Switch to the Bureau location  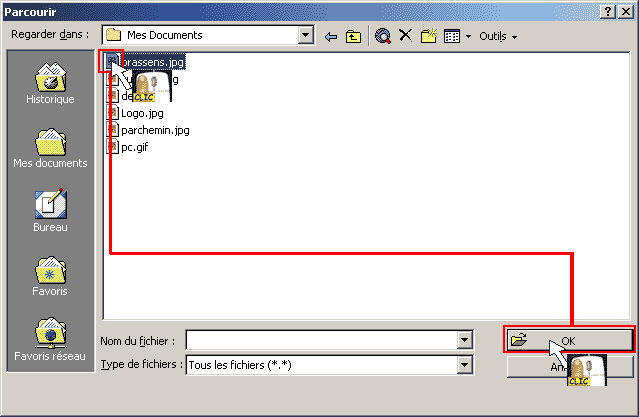[50, 211]
